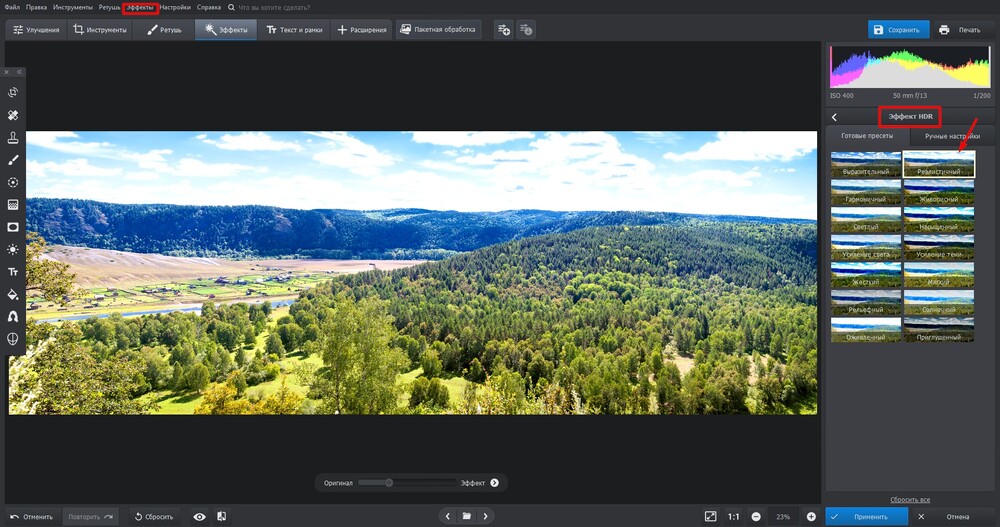Select the correction brush tool
This screenshot has height=527, width=1000.
[13, 160]
